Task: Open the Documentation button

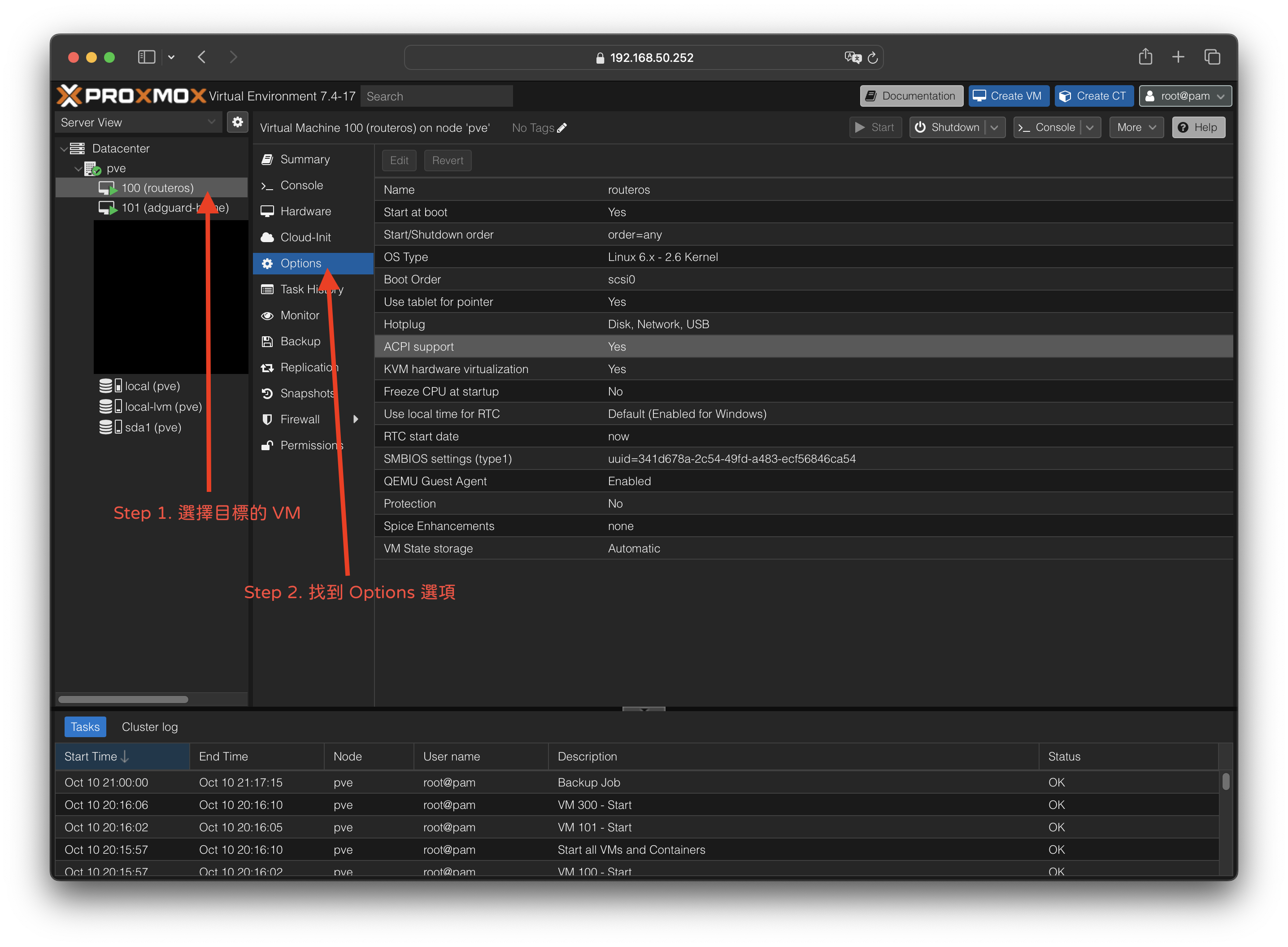Action: click(x=911, y=96)
